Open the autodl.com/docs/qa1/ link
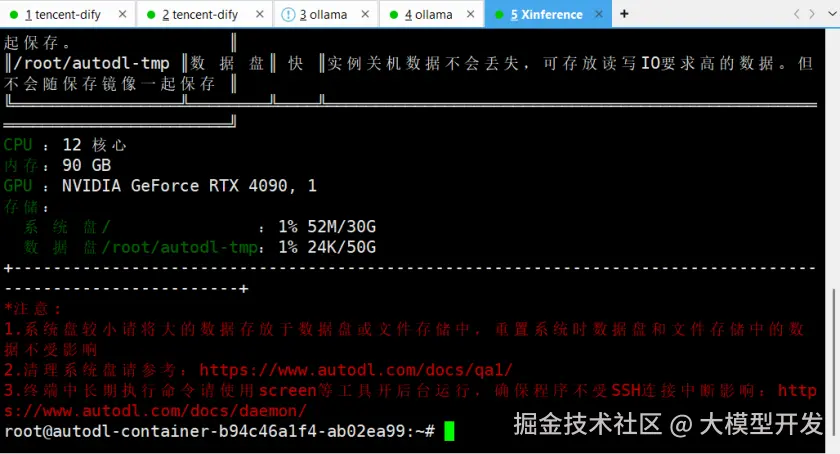This screenshot has height=454, width=840. click(356, 370)
